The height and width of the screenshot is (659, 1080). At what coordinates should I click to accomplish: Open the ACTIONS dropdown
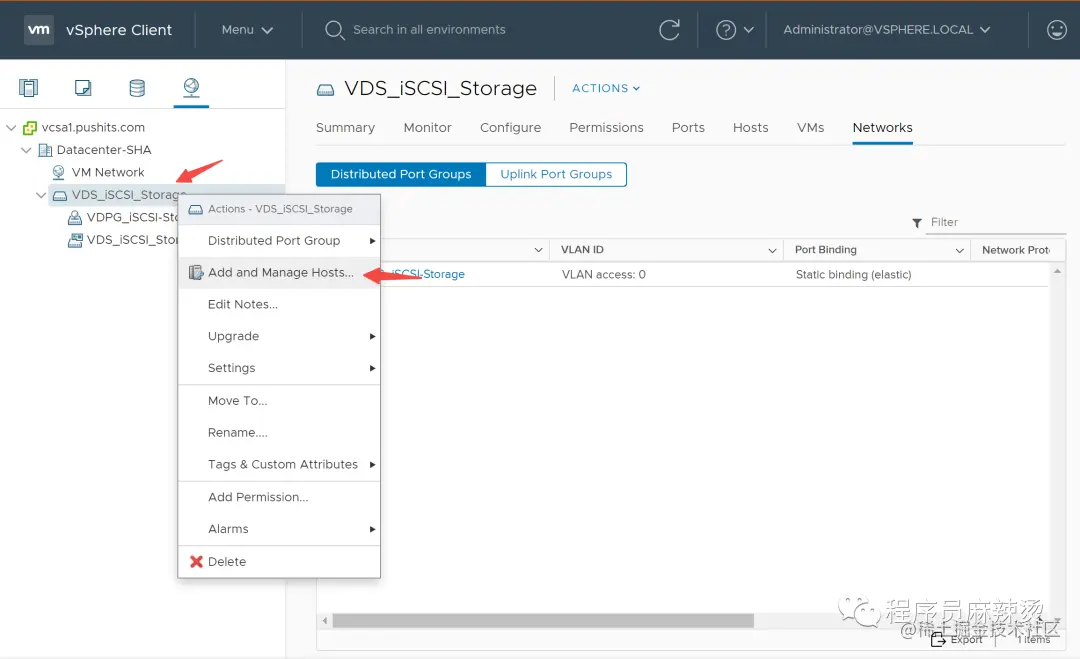(x=606, y=88)
